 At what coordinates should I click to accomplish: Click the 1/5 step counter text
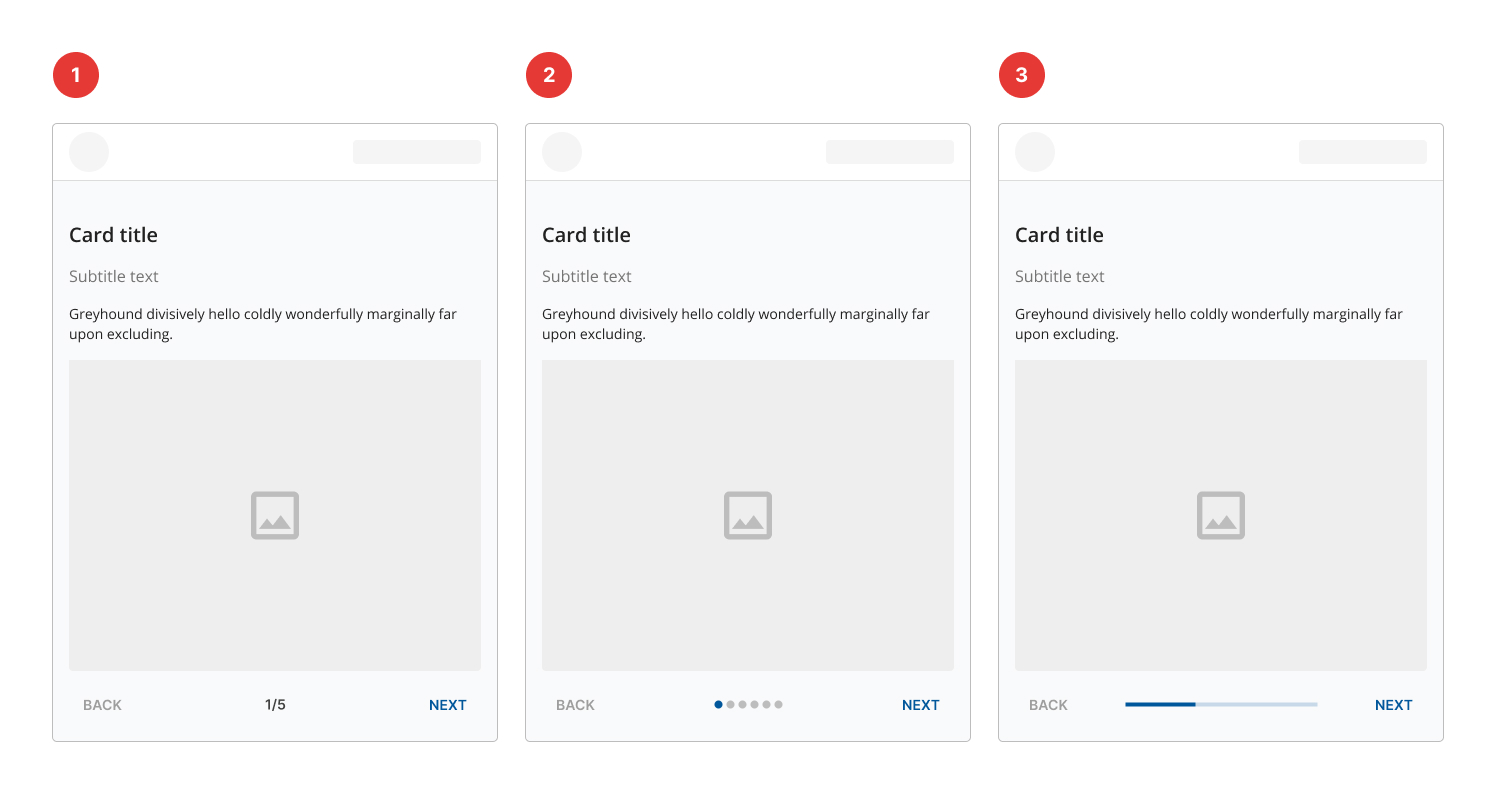[x=275, y=705]
